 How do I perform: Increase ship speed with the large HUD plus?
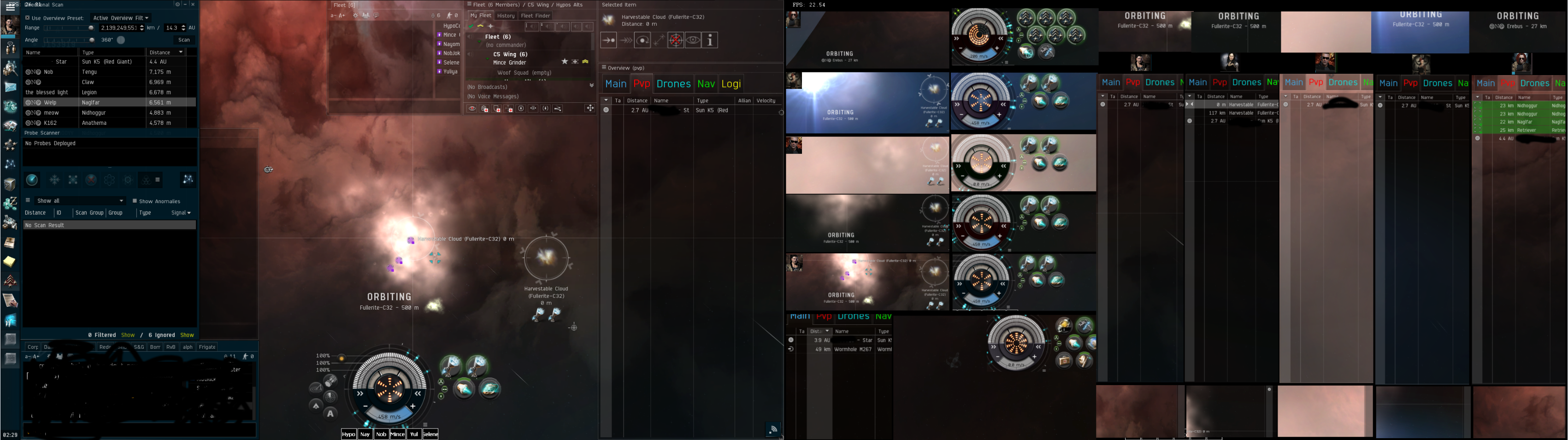tap(413, 406)
